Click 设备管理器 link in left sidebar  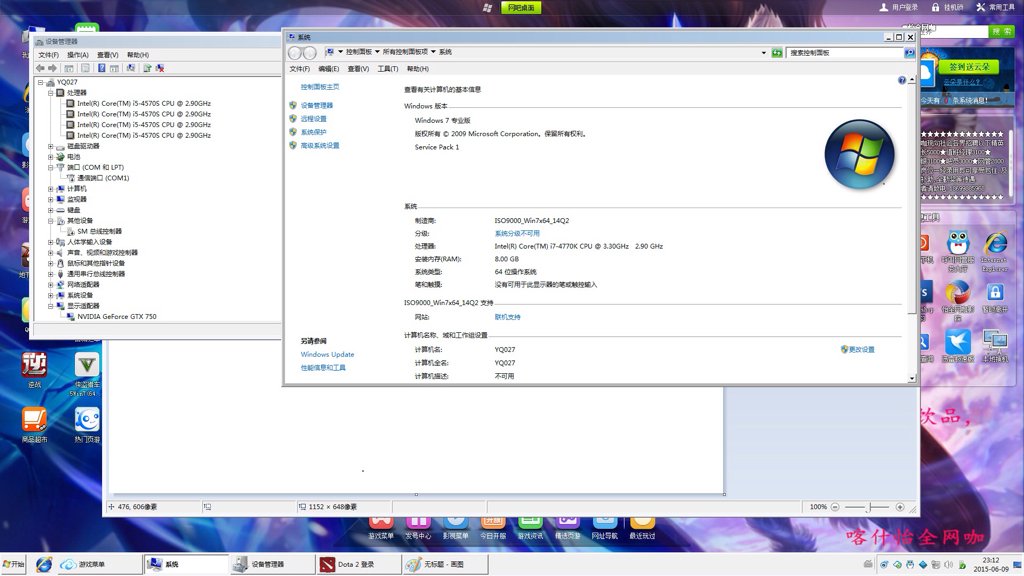point(316,105)
